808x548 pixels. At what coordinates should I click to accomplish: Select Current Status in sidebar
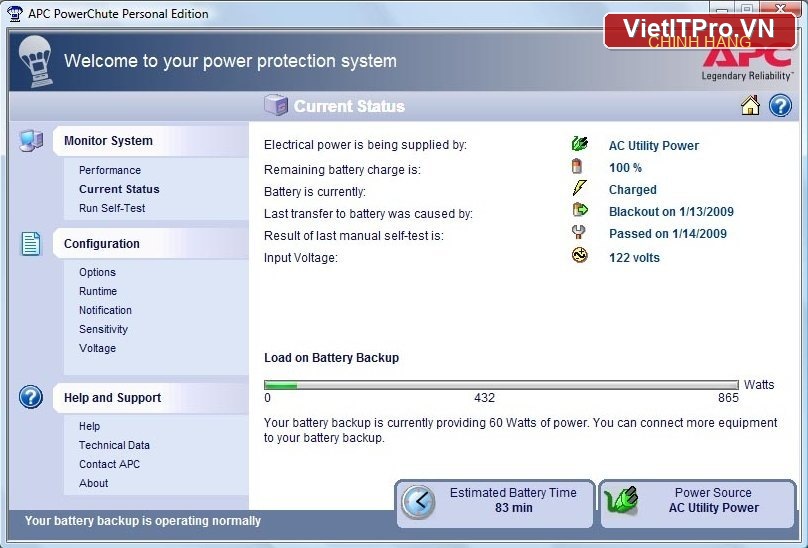(119, 189)
